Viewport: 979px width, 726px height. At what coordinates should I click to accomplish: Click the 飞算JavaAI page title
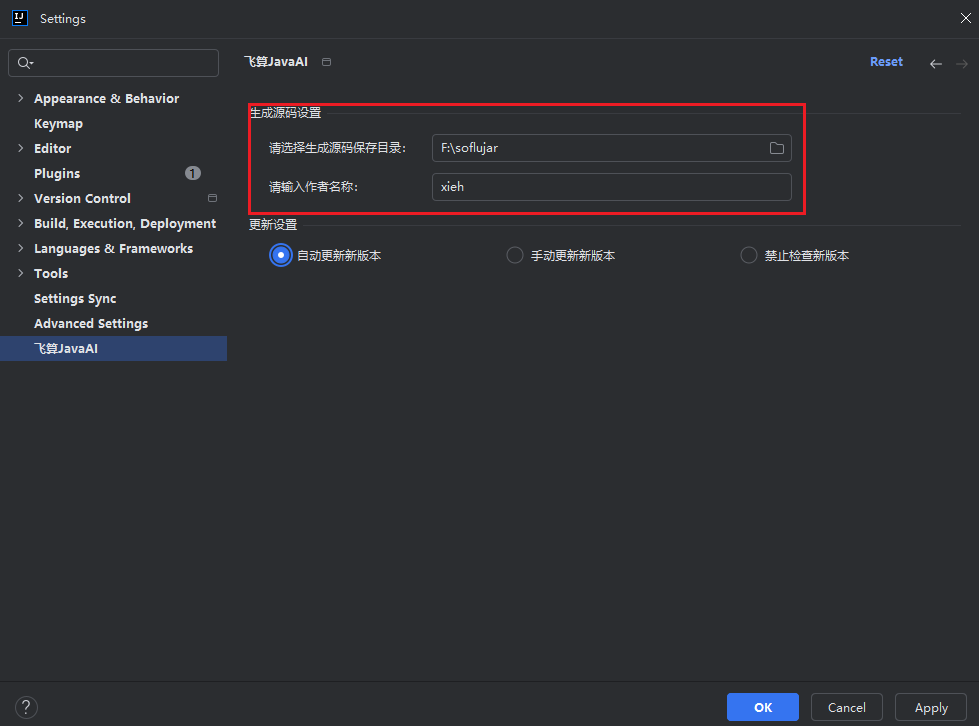276,62
